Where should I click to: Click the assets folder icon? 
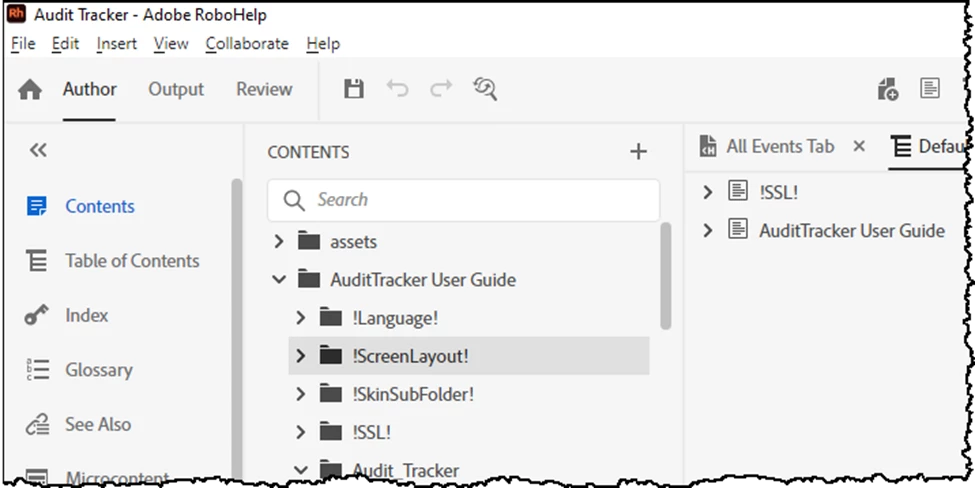tap(308, 241)
